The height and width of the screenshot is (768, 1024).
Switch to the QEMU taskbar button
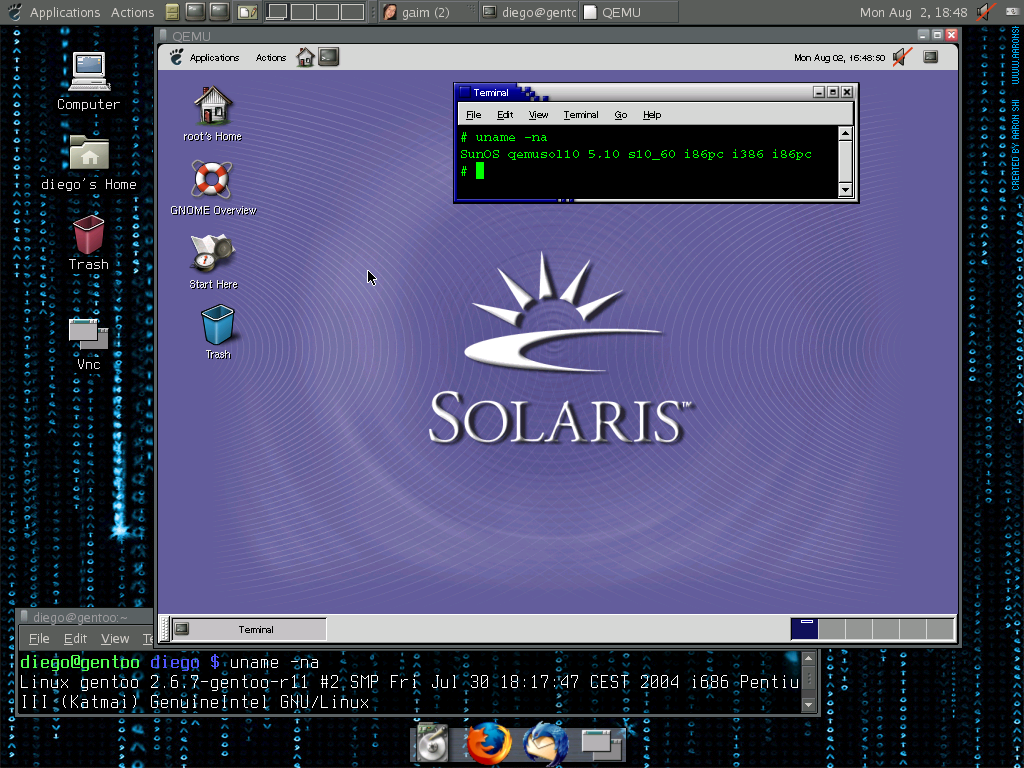[628, 12]
